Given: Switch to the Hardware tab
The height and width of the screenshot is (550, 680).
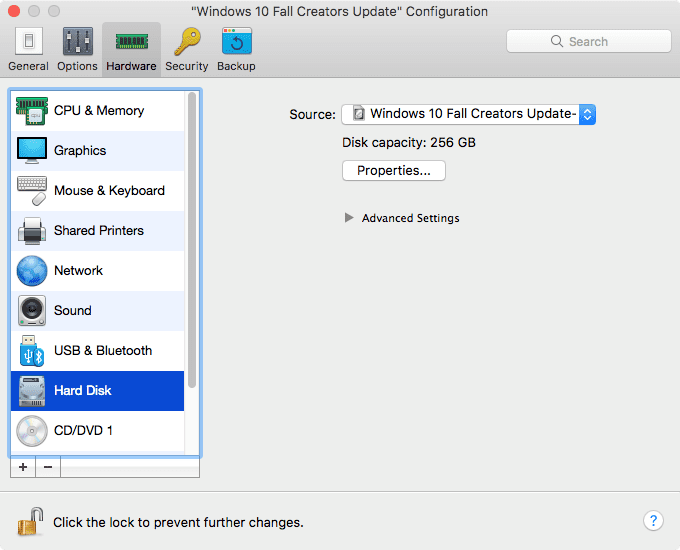Looking at the screenshot, I should (x=131, y=49).
